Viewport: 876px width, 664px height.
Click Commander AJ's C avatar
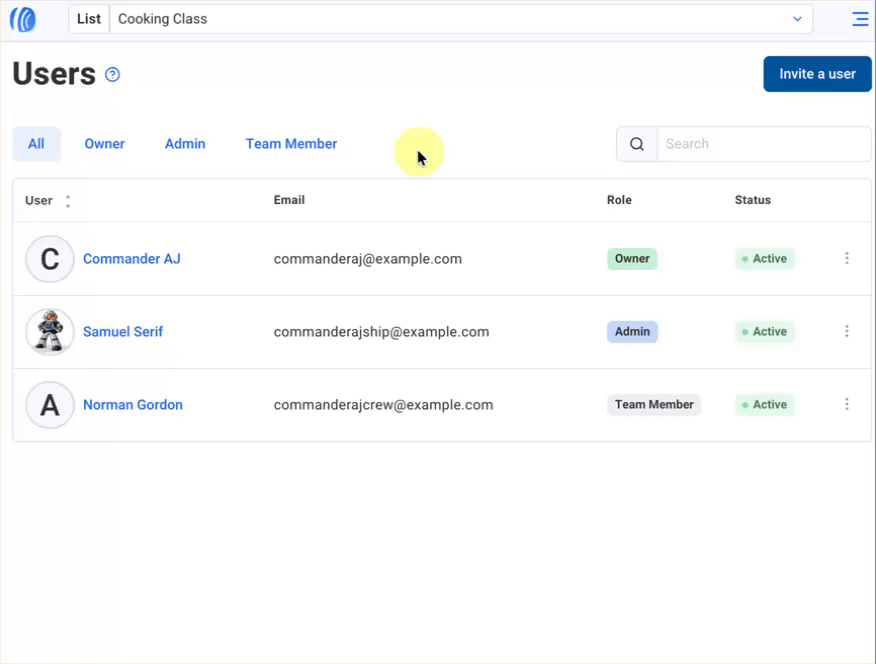[x=50, y=259]
